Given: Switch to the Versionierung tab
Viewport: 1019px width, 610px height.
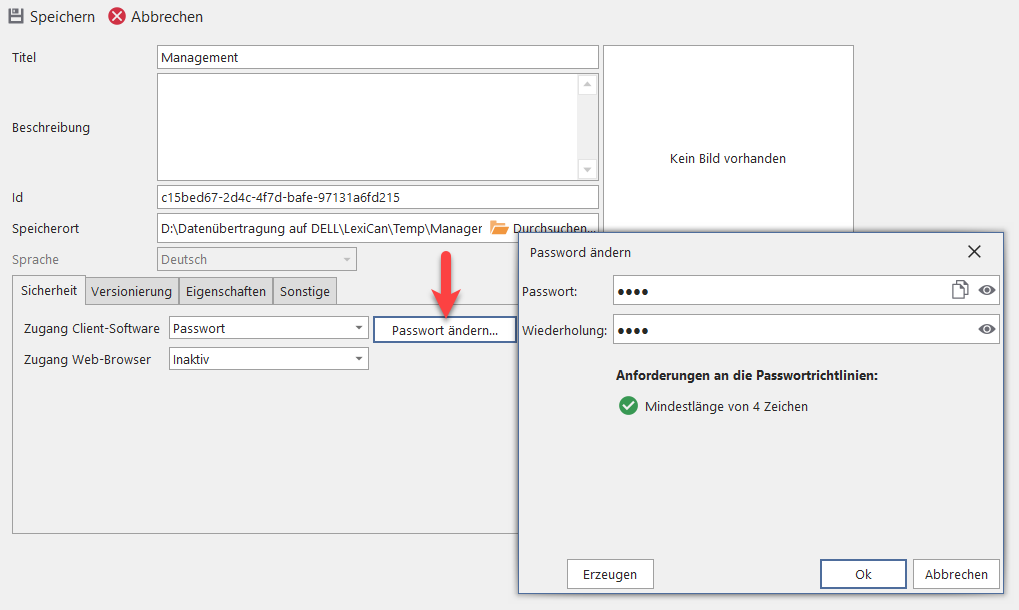Looking at the screenshot, I should (x=132, y=292).
